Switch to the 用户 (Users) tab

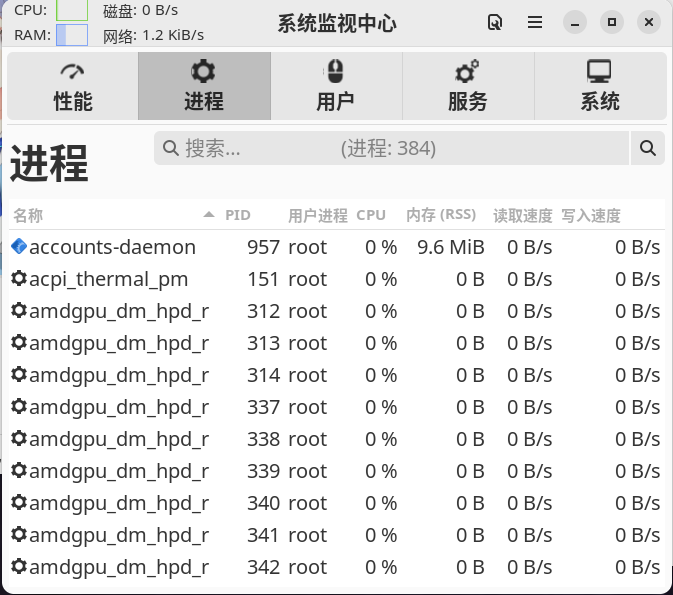[335, 86]
